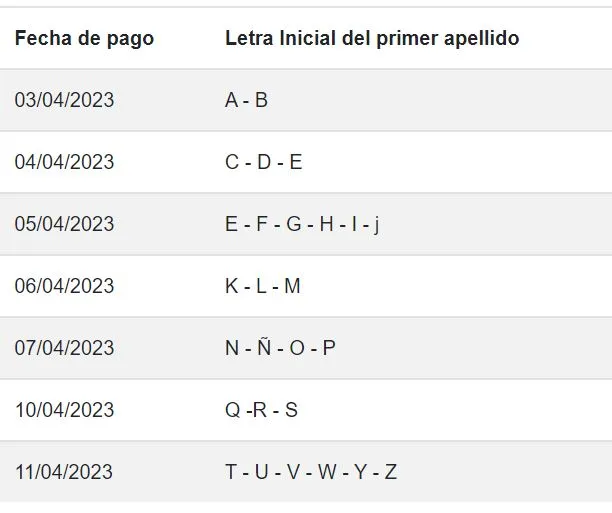Select the "C - D - E" letters cell
Image resolution: width=612 pixels, height=513 pixels.
tap(263, 162)
